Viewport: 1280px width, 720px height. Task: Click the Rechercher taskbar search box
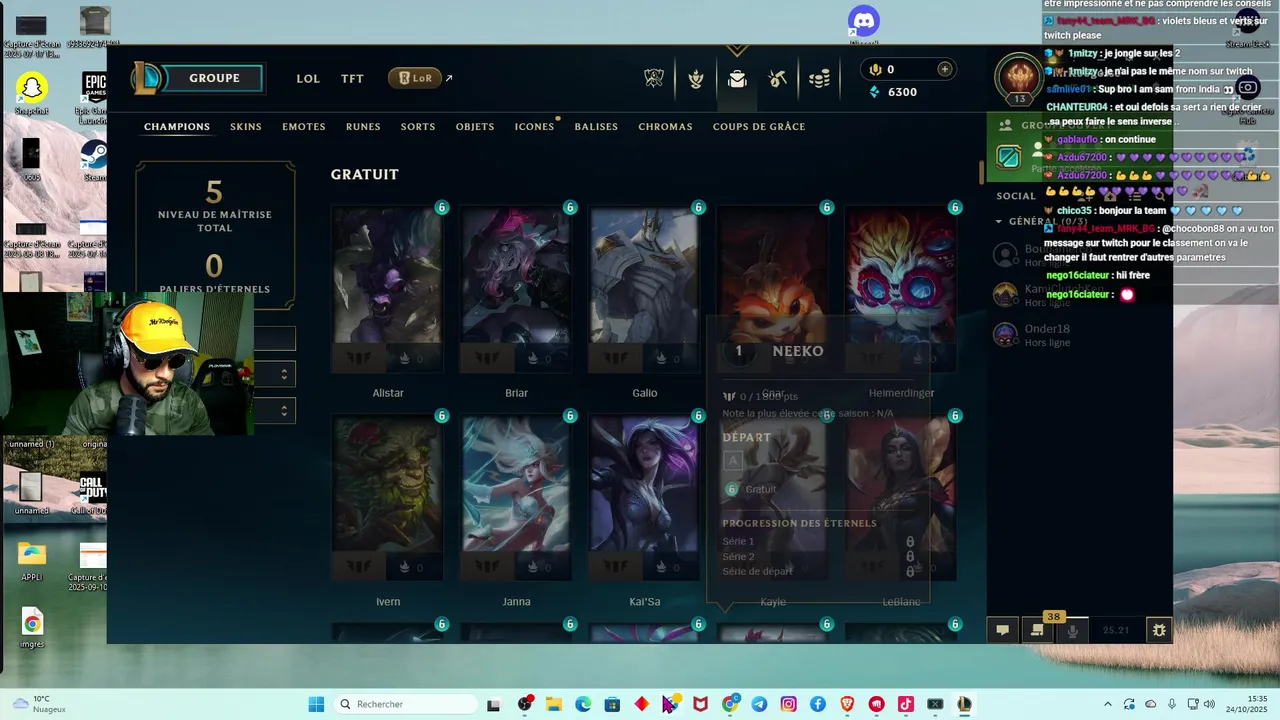point(404,704)
